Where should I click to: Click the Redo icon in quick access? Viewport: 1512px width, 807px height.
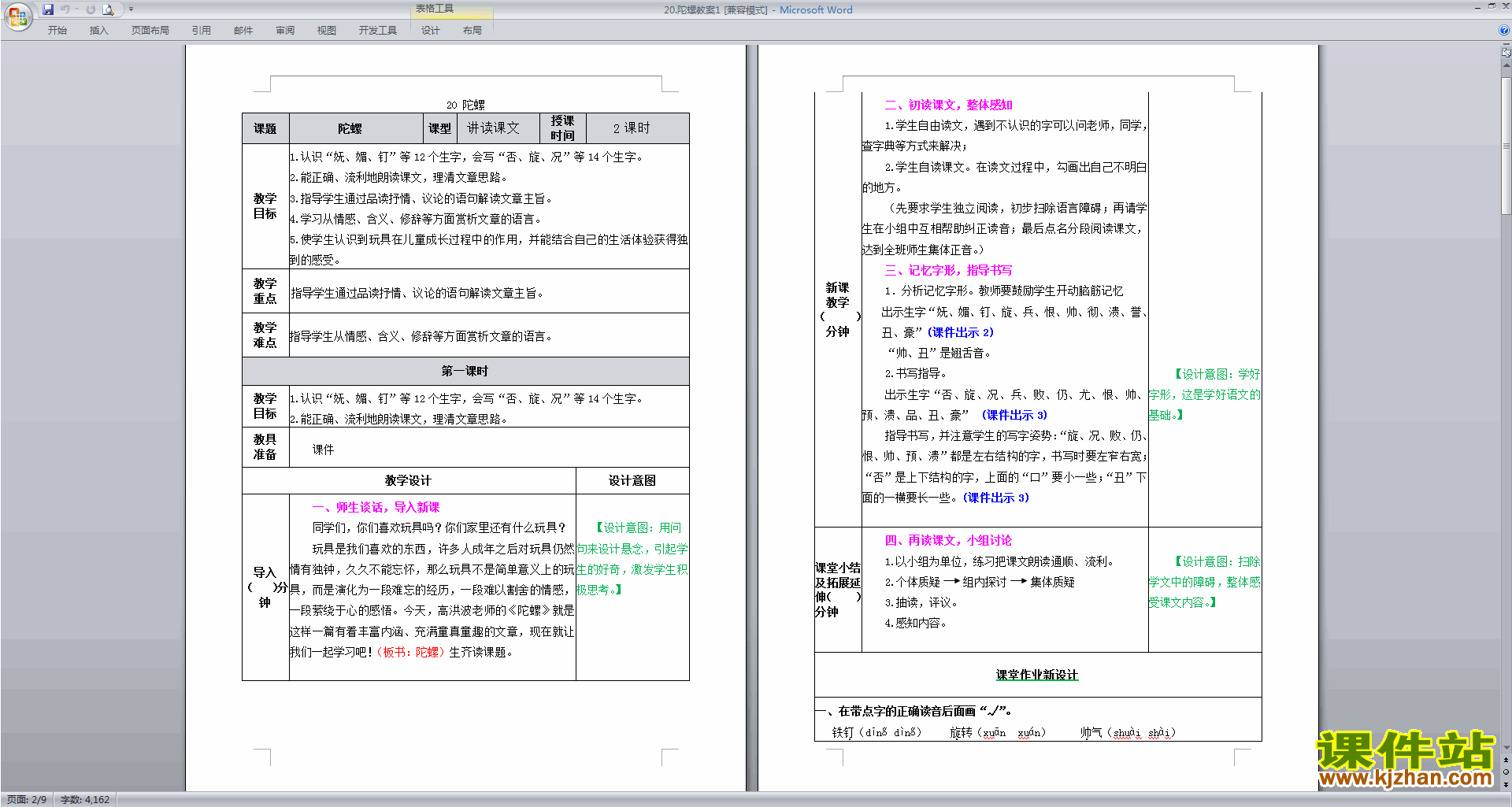[x=91, y=9]
